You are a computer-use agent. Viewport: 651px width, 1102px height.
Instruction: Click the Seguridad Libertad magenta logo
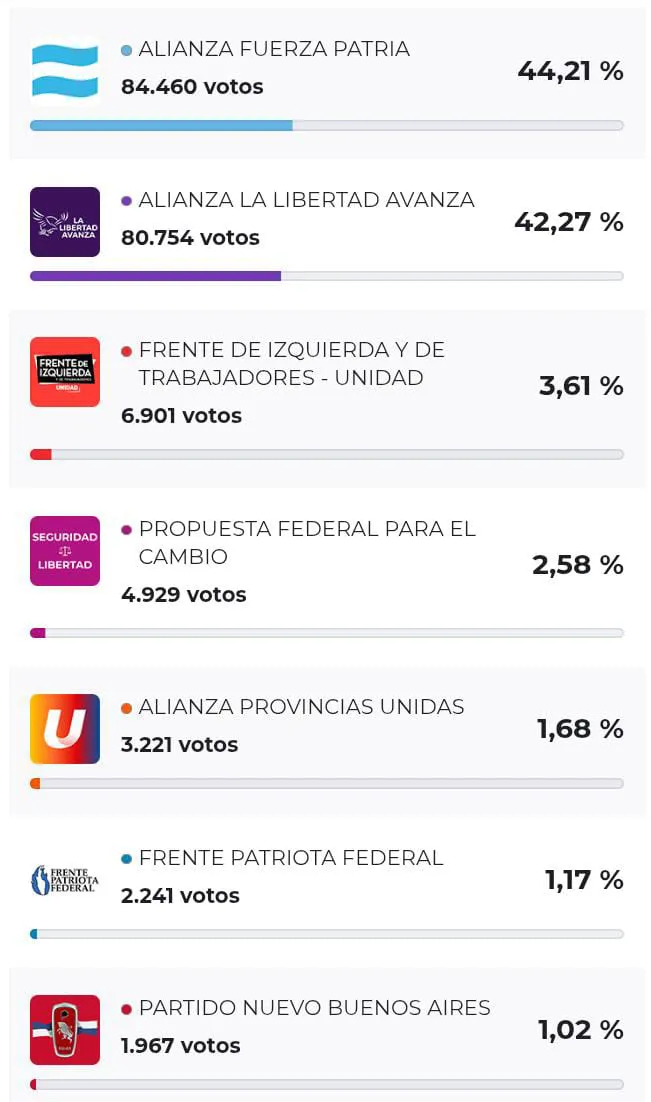65,550
